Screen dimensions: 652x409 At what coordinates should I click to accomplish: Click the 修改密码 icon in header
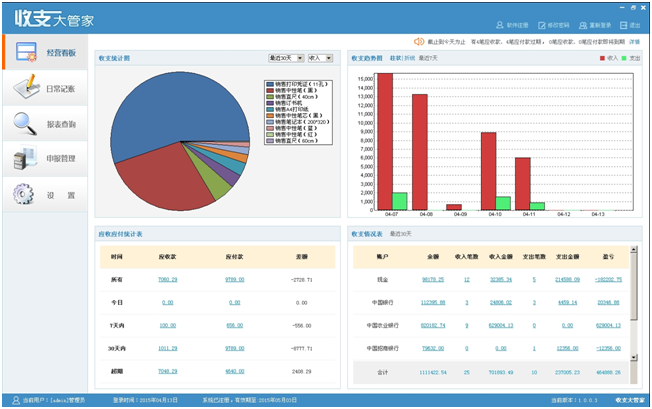pos(540,24)
